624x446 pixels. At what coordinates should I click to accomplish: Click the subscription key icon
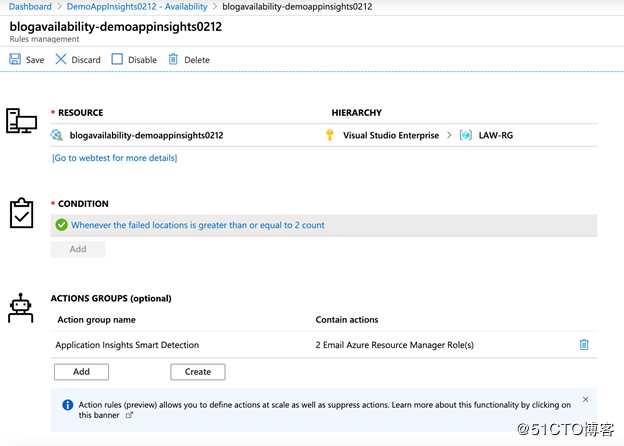tap(330, 135)
